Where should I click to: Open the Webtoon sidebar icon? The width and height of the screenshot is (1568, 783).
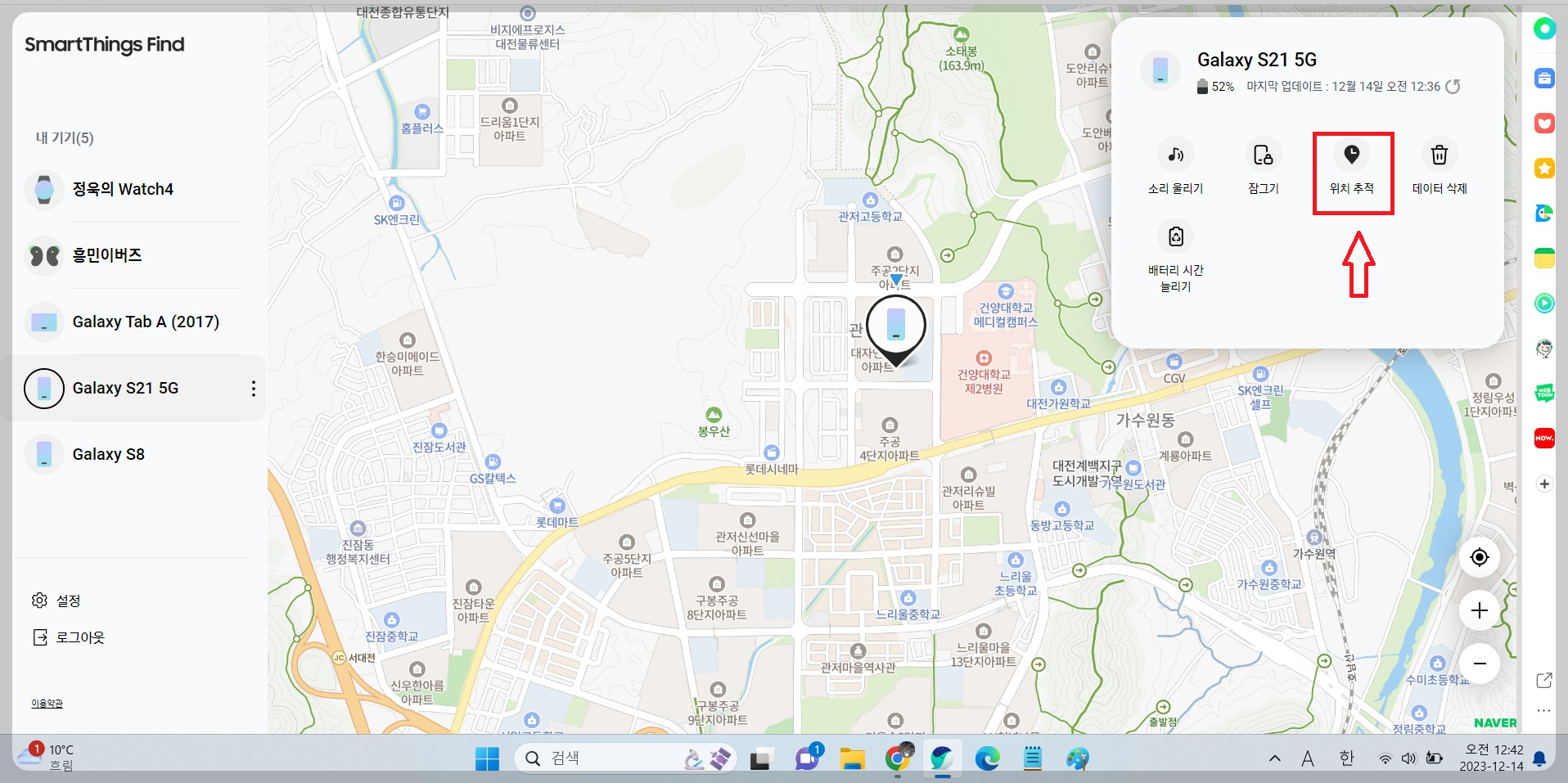[1544, 394]
